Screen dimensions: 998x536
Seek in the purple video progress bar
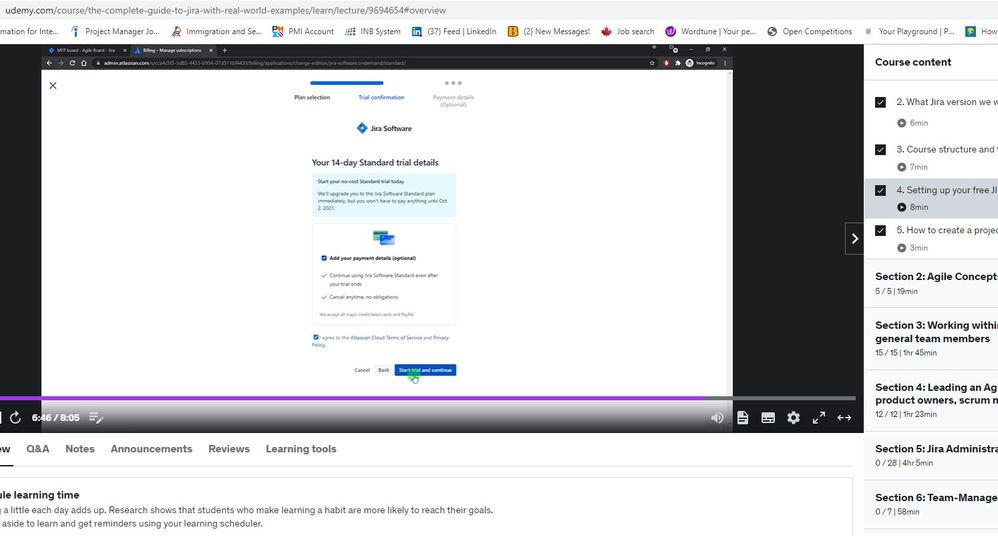coord(352,398)
